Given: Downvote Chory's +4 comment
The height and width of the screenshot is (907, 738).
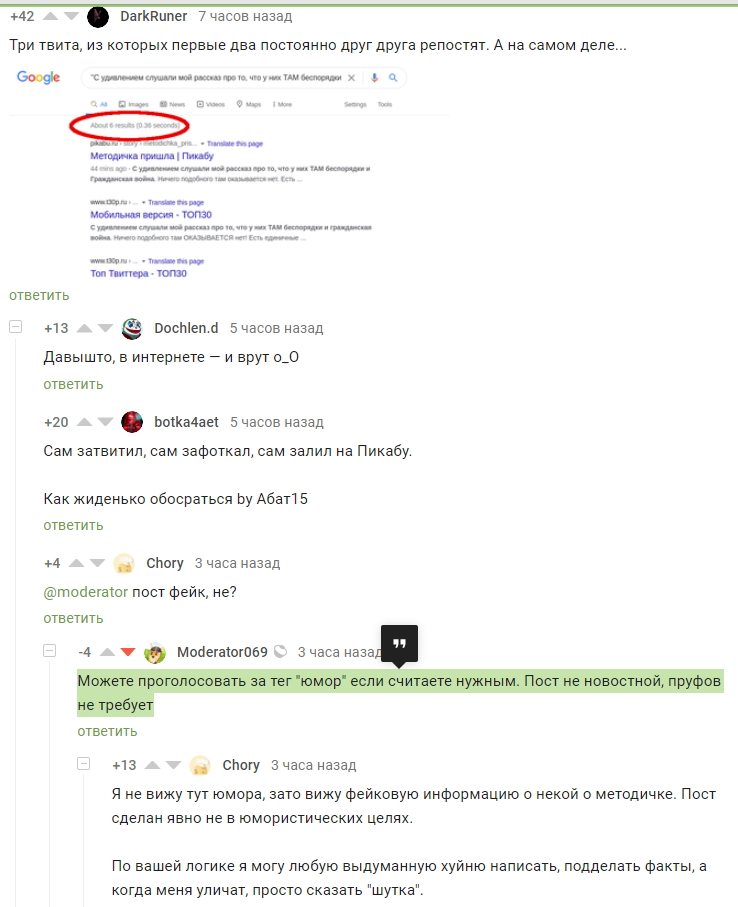Looking at the screenshot, I should coord(97,563).
